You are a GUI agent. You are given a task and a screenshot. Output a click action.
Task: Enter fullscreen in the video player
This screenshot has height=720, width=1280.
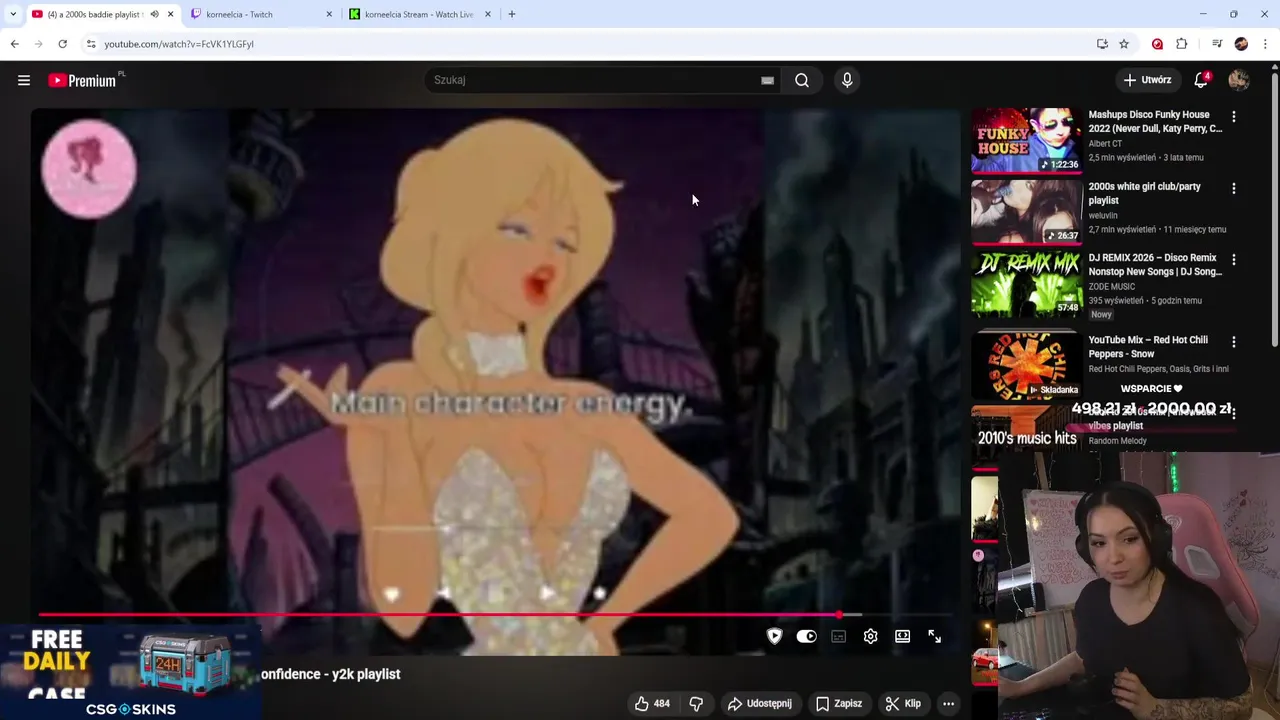pos(934,636)
